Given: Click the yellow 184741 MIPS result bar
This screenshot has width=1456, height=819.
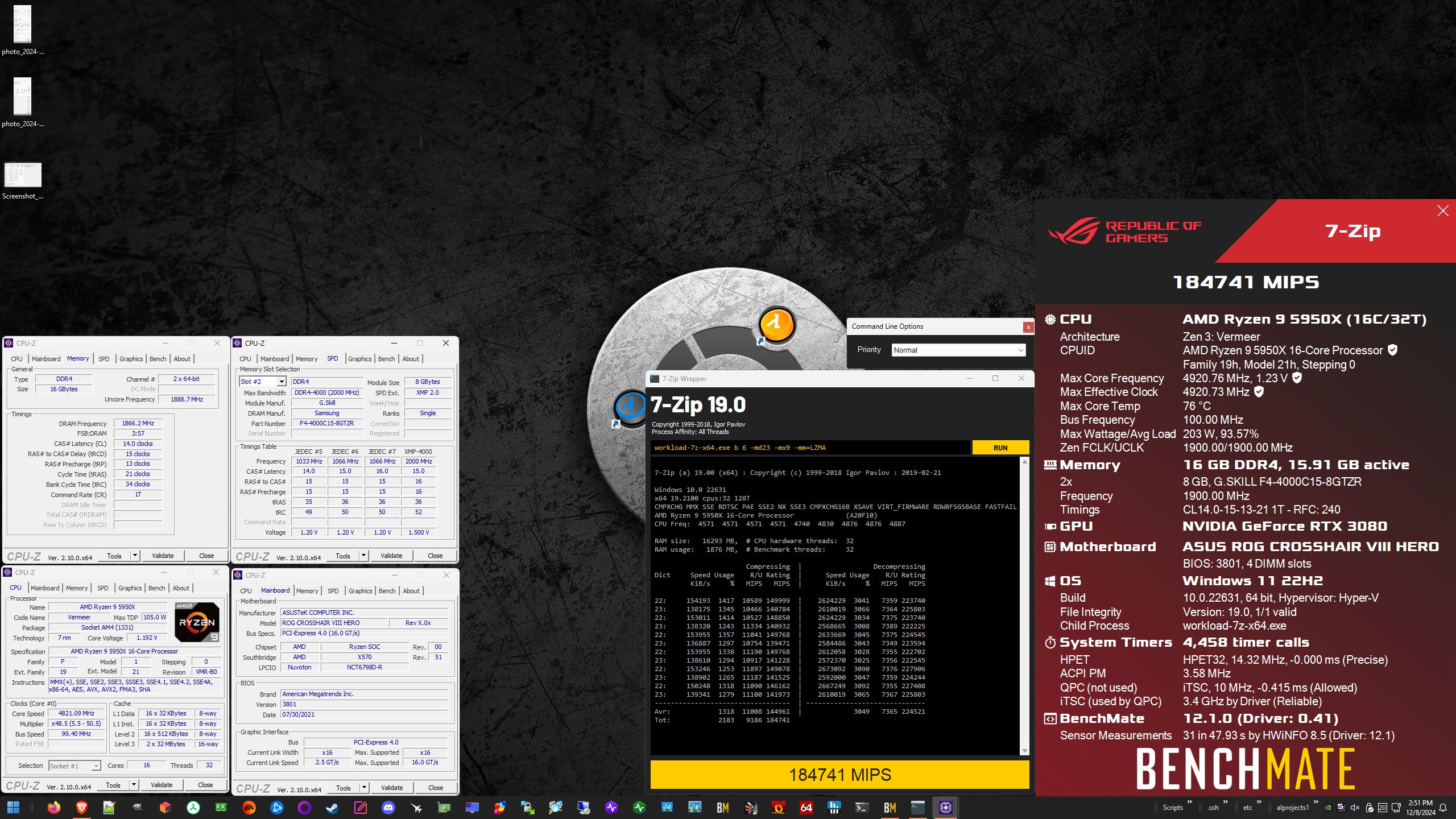Looking at the screenshot, I should (839, 775).
